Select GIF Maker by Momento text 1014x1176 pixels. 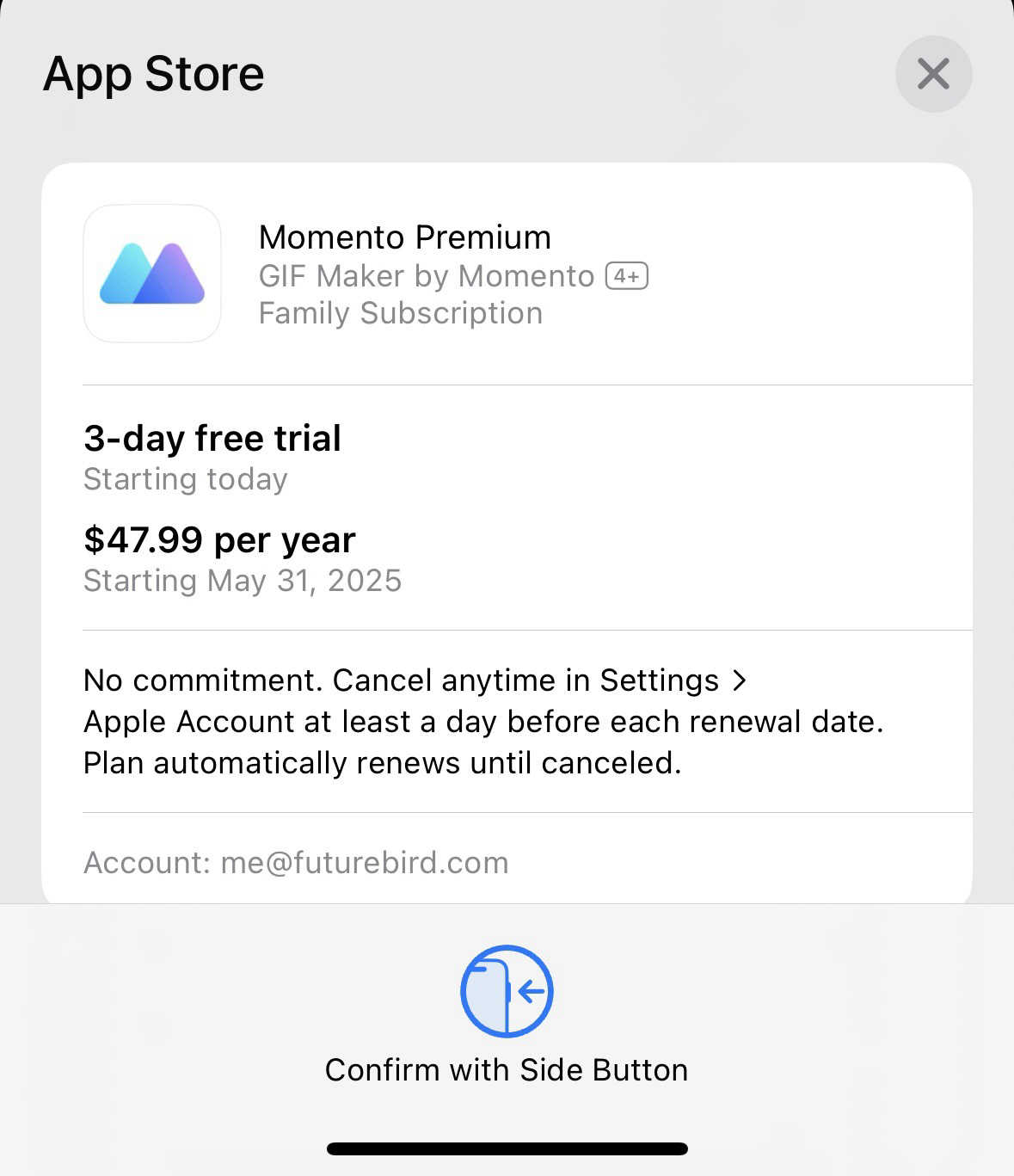point(427,276)
